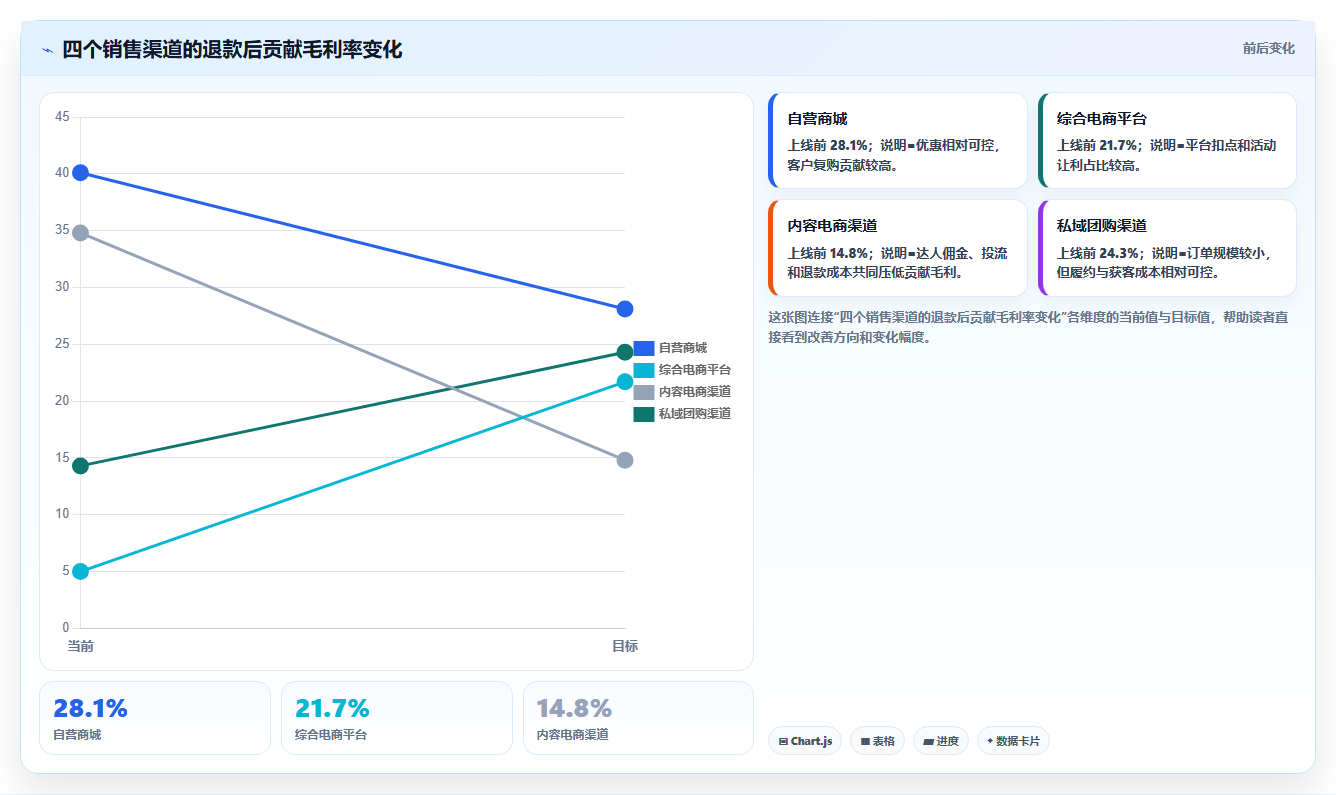The image size is (1336, 795).
Task: Click the 表格 tag chip
Action: pyautogui.click(x=878, y=741)
